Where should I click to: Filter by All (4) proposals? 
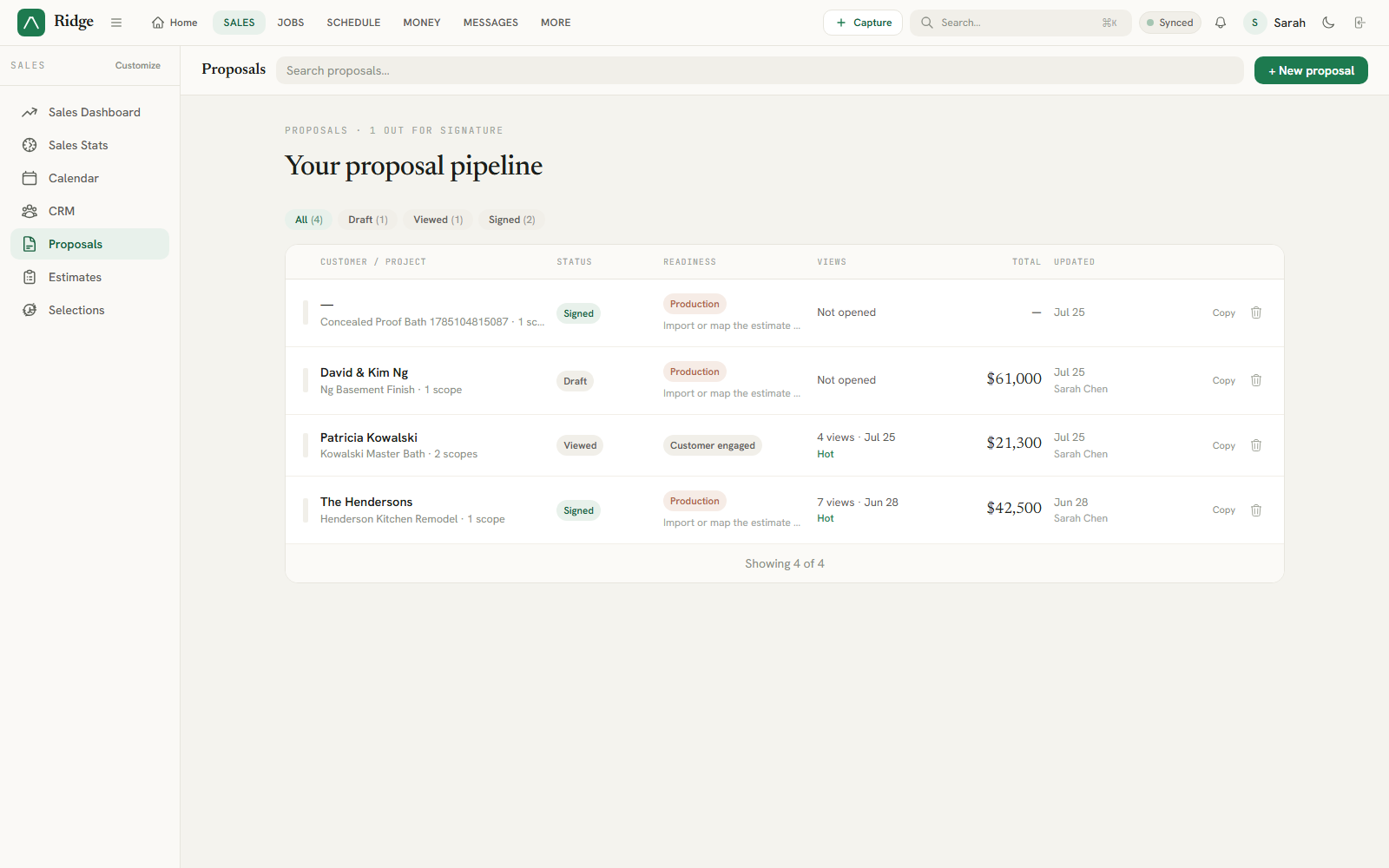pyautogui.click(x=309, y=220)
